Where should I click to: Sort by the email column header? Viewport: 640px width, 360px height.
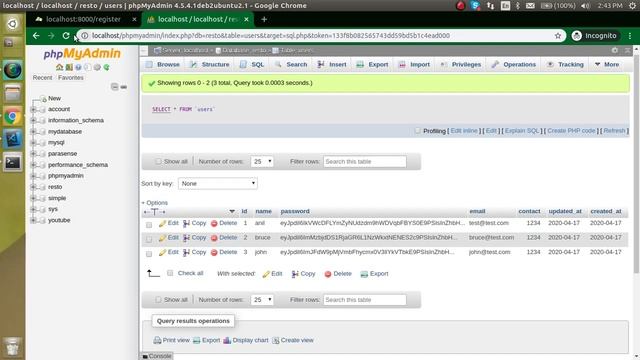(477, 211)
